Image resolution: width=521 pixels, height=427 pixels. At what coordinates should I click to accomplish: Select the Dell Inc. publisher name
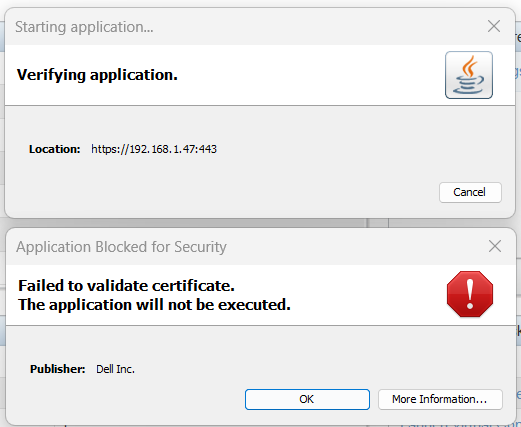[115, 369]
